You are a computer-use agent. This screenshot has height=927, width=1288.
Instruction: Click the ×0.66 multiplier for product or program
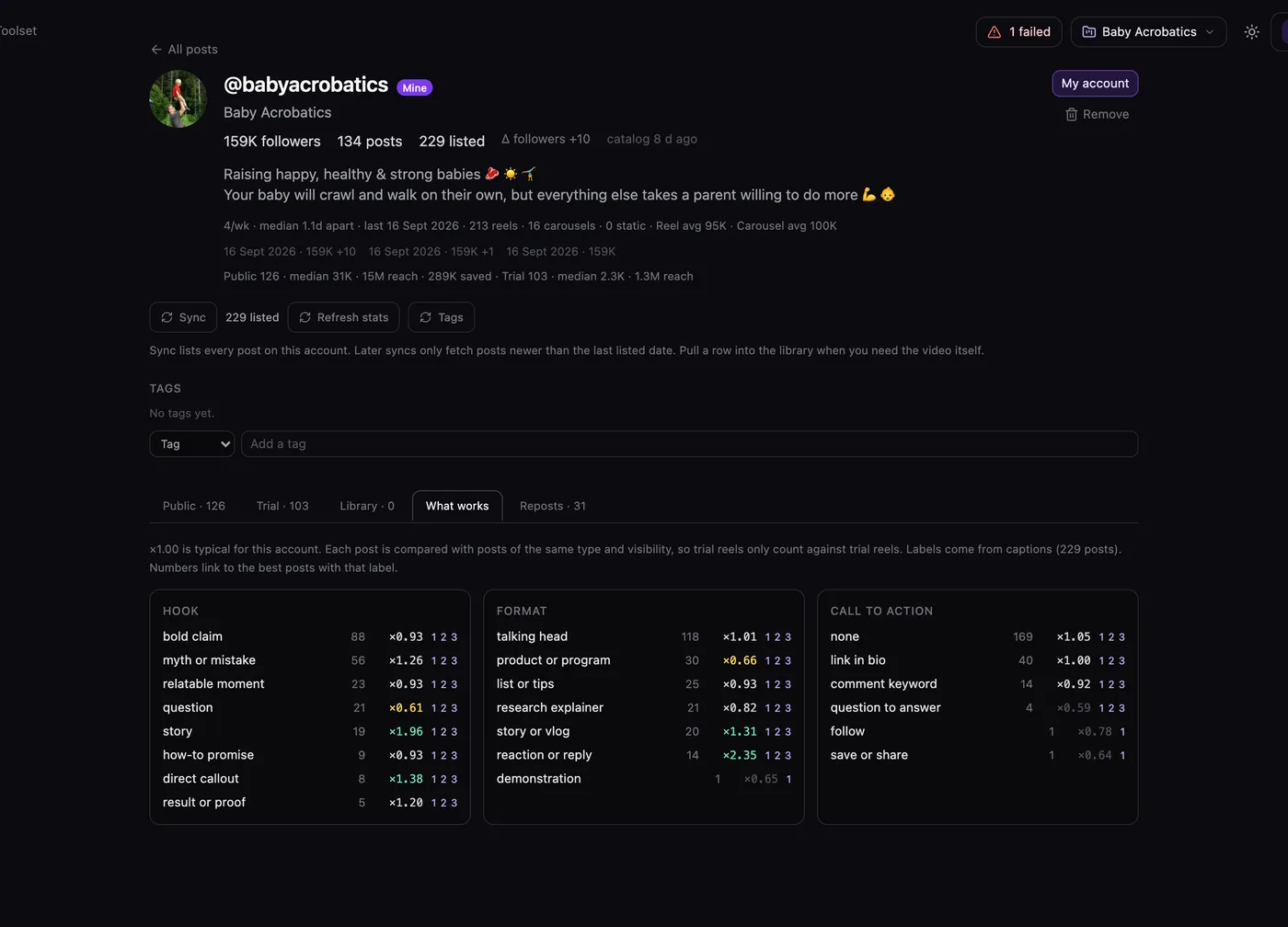tap(740, 661)
